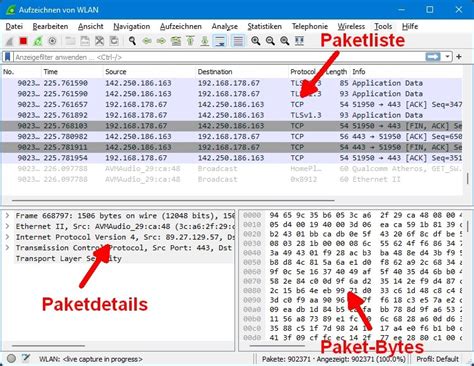The width and height of the screenshot is (474, 366).
Task: Select packet with time 225.761892
Action: (232, 115)
